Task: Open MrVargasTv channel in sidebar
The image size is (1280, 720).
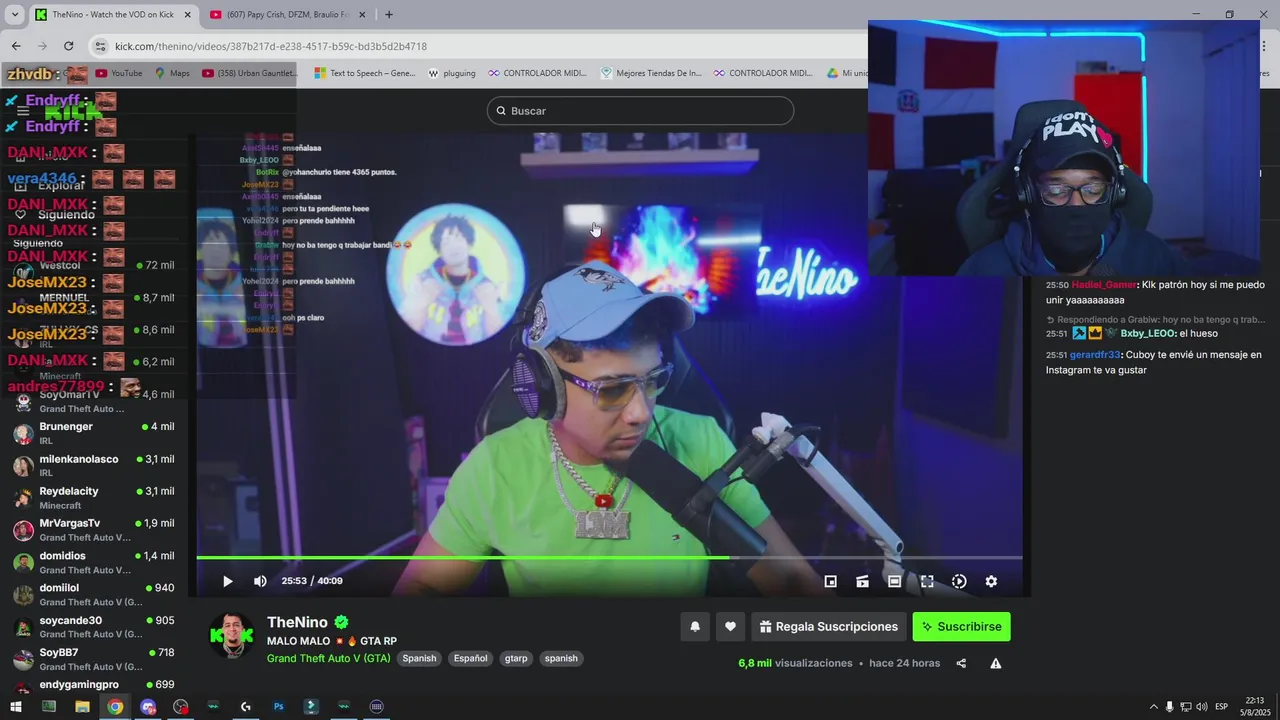Action: 94,529
